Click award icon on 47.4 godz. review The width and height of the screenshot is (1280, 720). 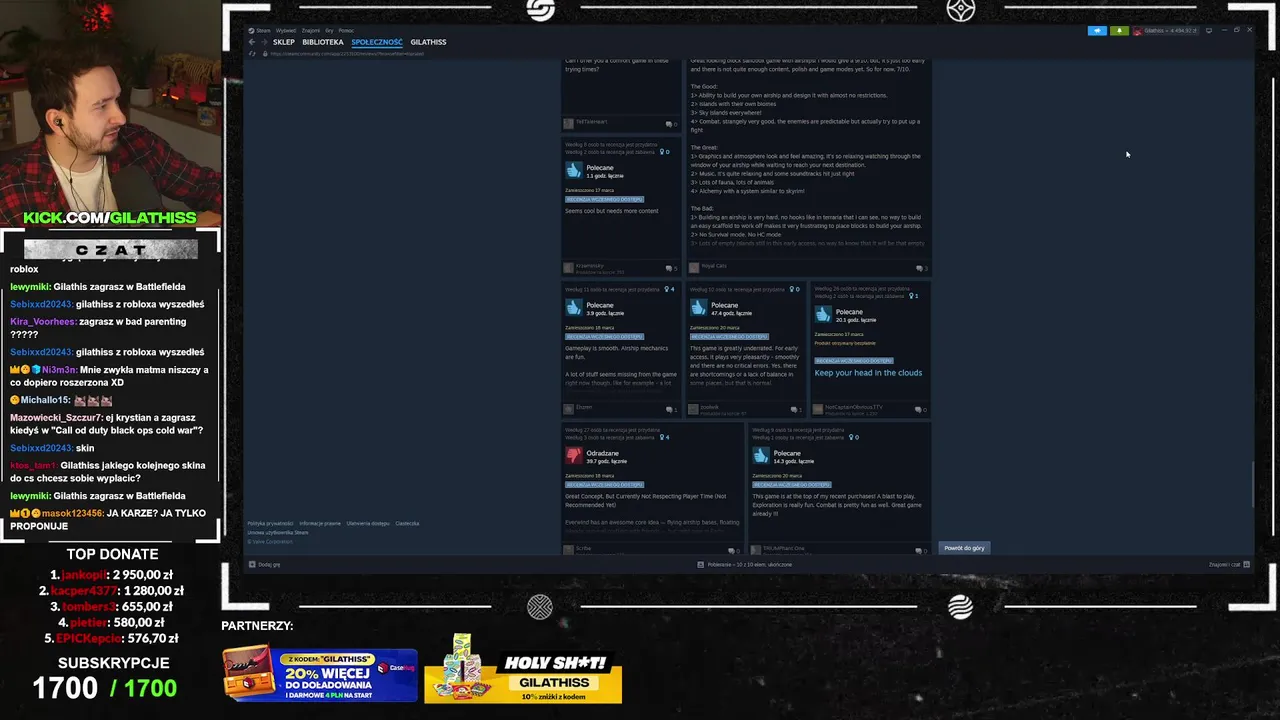tap(794, 289)
